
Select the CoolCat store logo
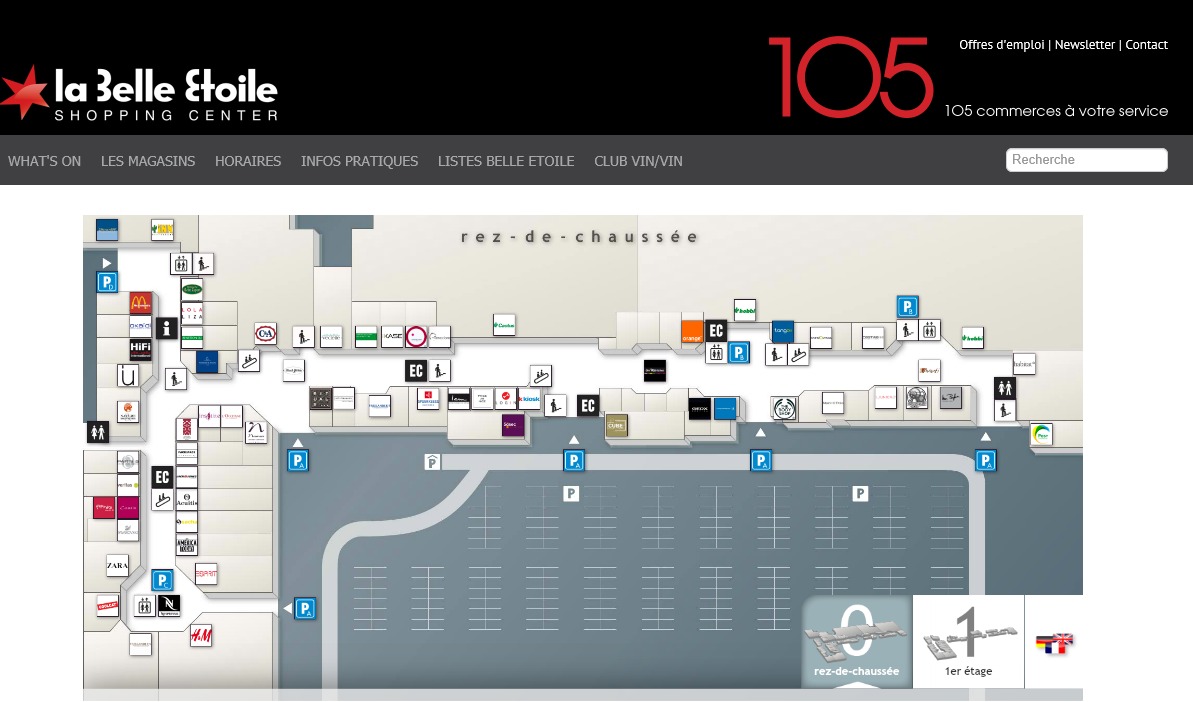pyautogui.click(x=107, y=605)
